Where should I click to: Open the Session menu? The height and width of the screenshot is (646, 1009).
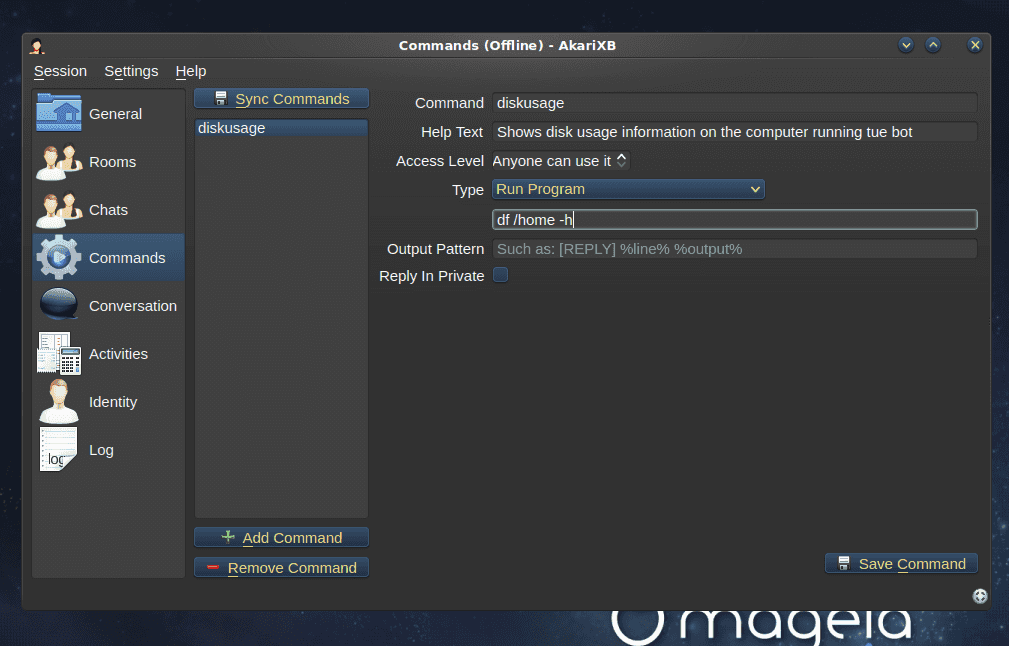tap(60, 71)
